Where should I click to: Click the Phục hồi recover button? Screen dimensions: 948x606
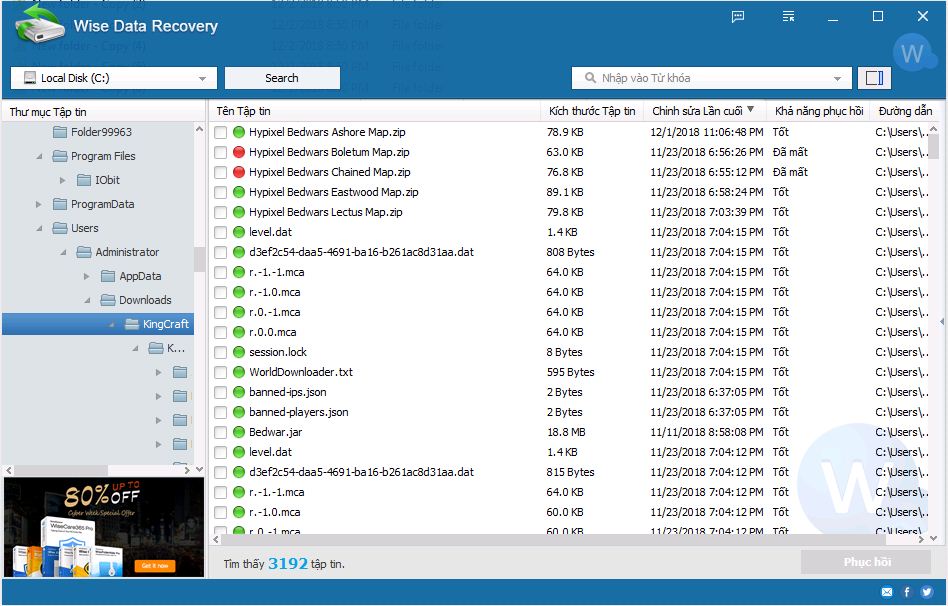click(x=866, y=562)
